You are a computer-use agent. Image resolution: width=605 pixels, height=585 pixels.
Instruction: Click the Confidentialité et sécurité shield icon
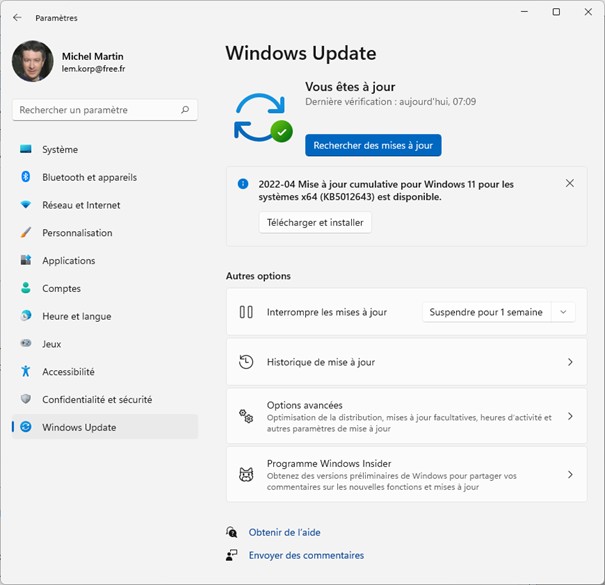[26, 399]
